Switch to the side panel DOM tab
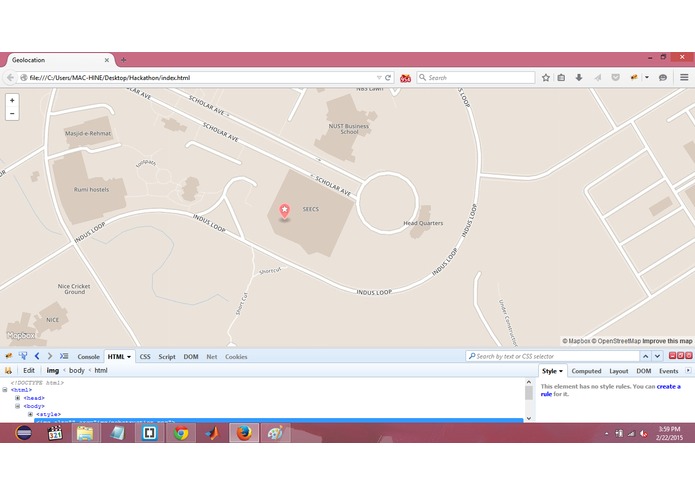 click(x=644, y=371)
